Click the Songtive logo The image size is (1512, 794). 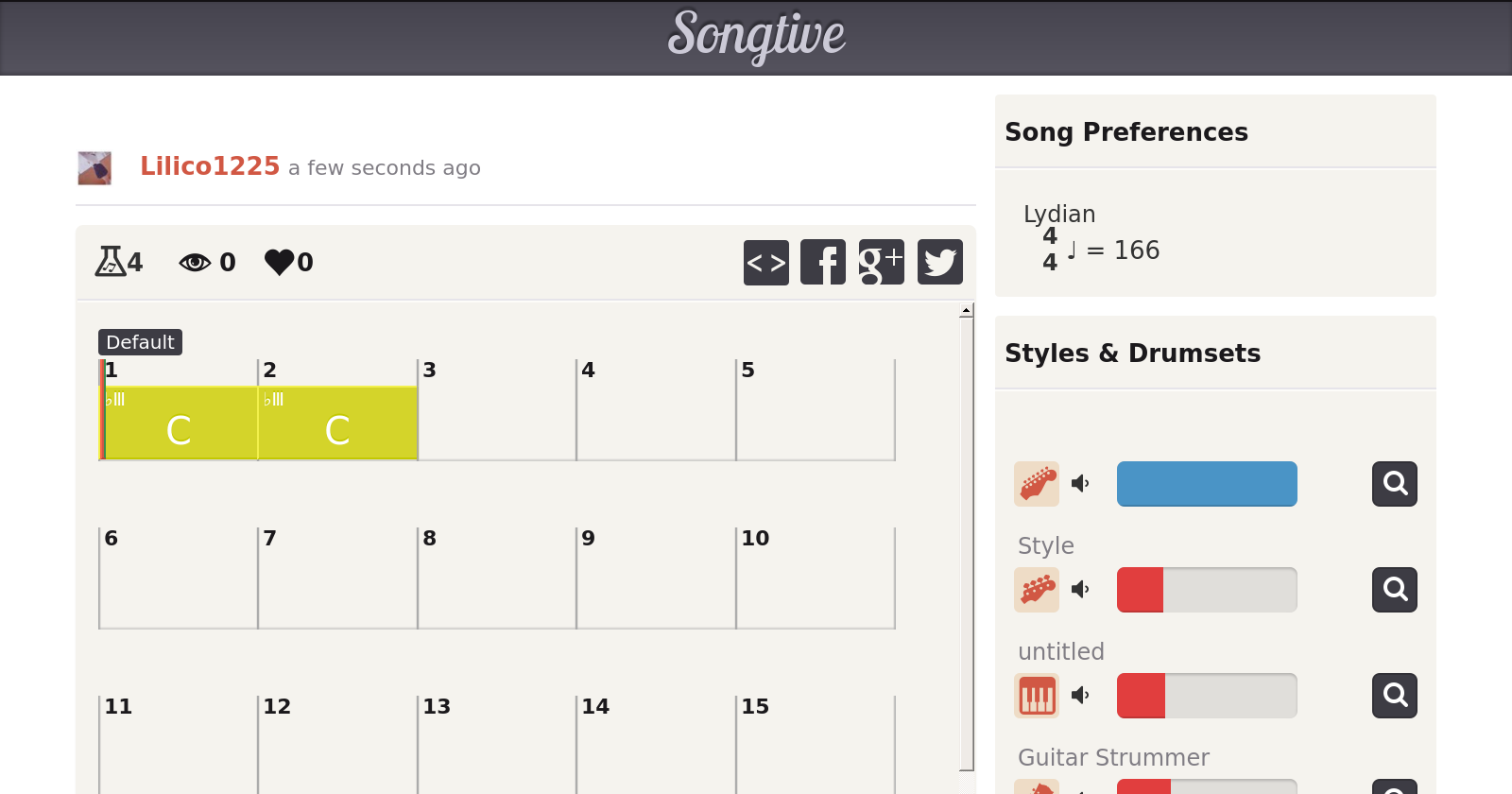click(x=756, y=36)
